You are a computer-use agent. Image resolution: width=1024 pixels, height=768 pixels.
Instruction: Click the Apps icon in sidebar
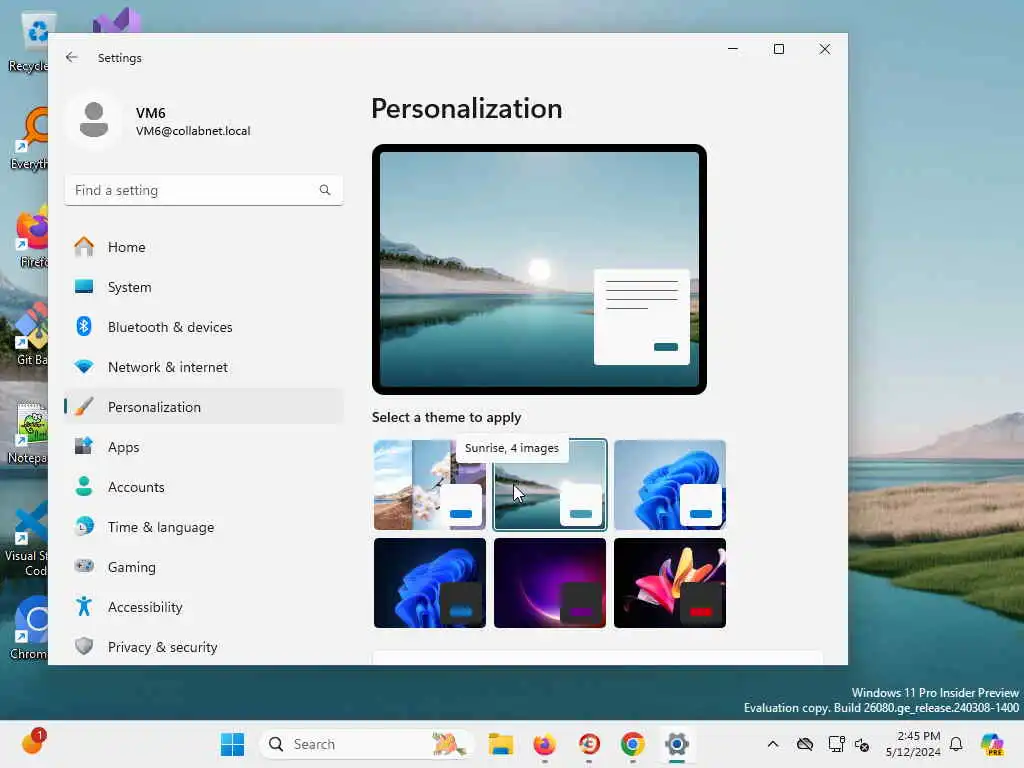[x=84, y=446]
